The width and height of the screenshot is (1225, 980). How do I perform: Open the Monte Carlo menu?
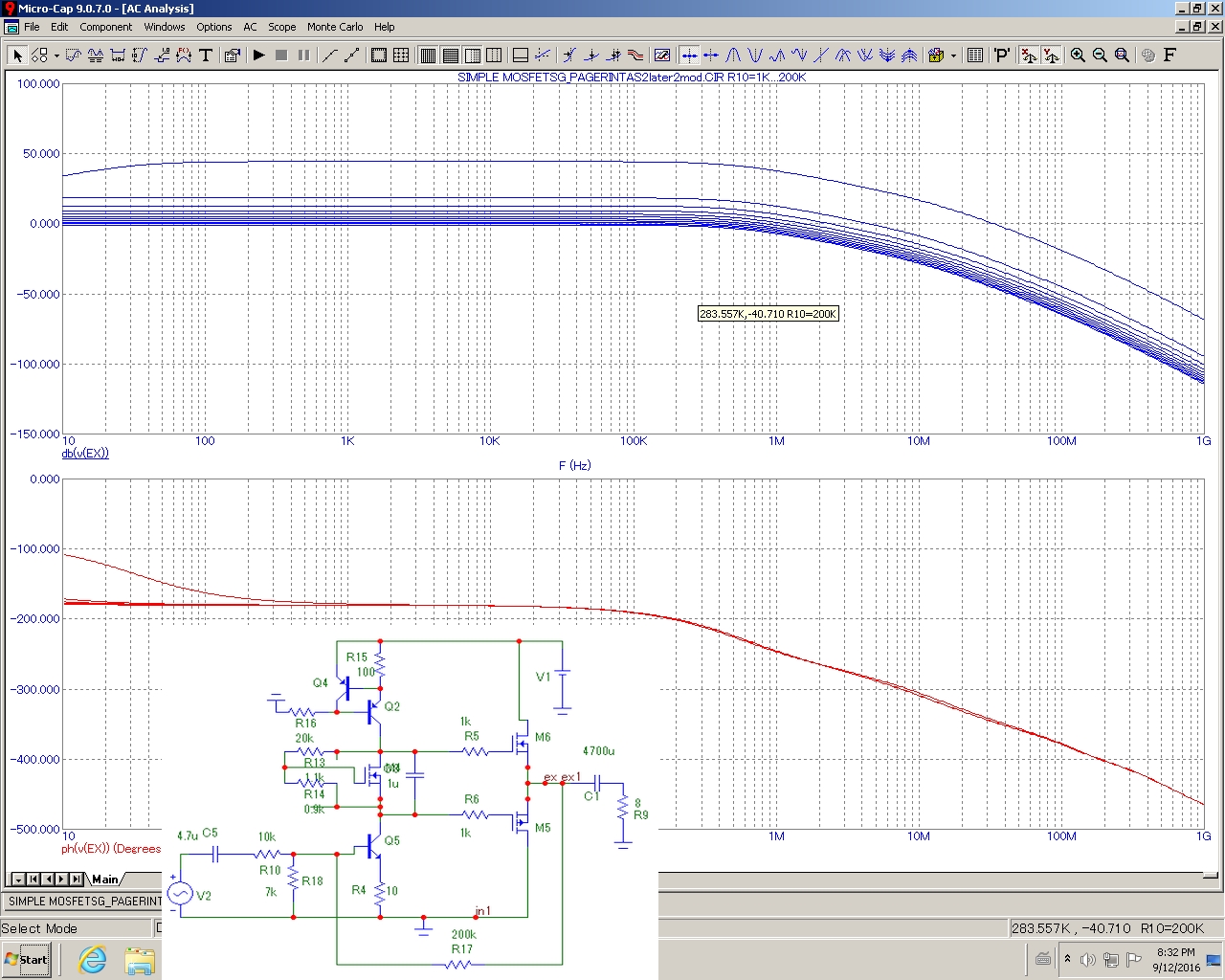(x=335, y=27)
